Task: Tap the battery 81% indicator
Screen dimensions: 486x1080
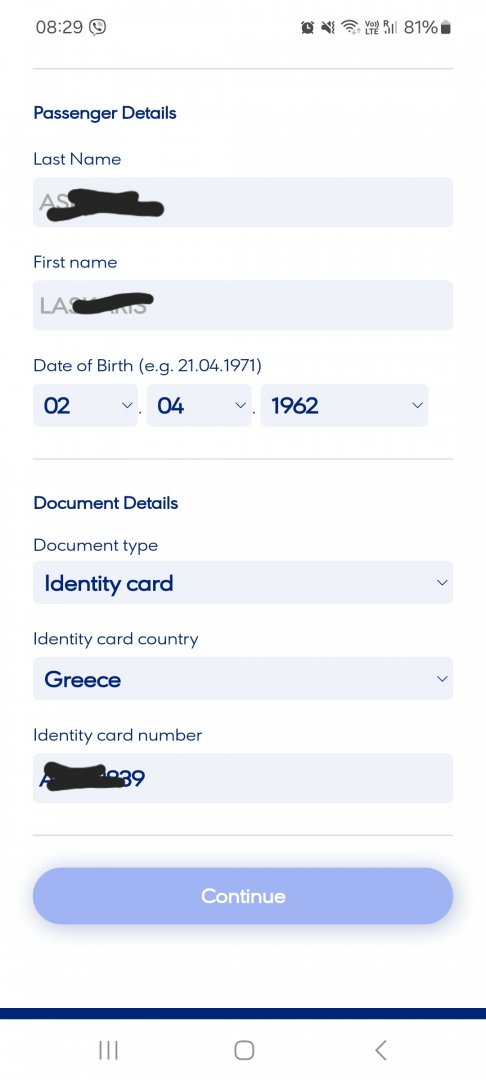Action: click(427, 28)
